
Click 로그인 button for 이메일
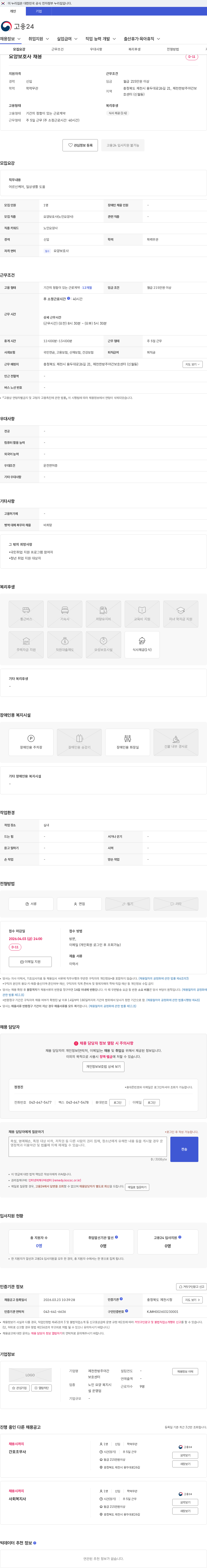coord(152,1102)
